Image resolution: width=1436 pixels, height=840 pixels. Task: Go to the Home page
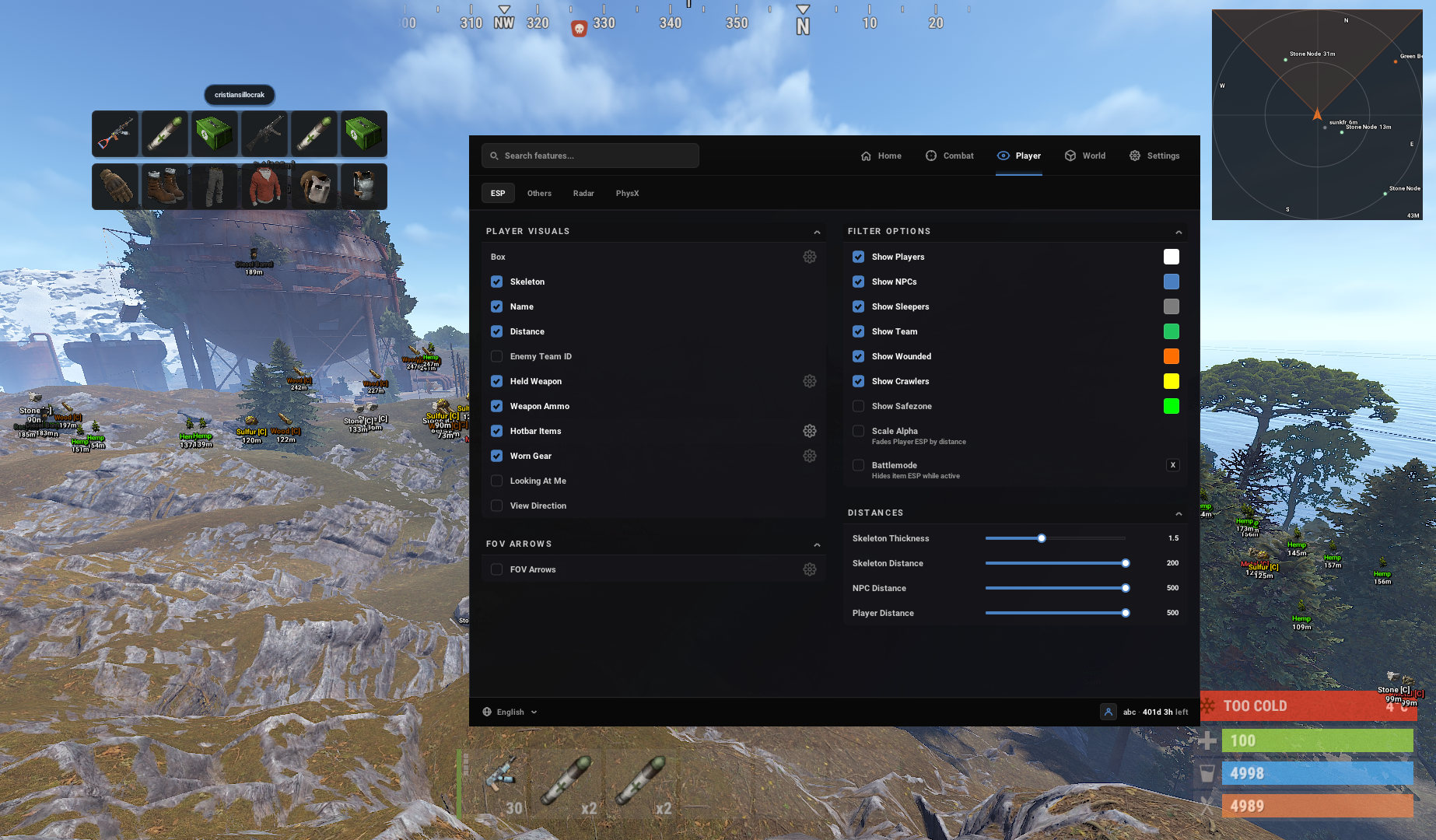881,156
